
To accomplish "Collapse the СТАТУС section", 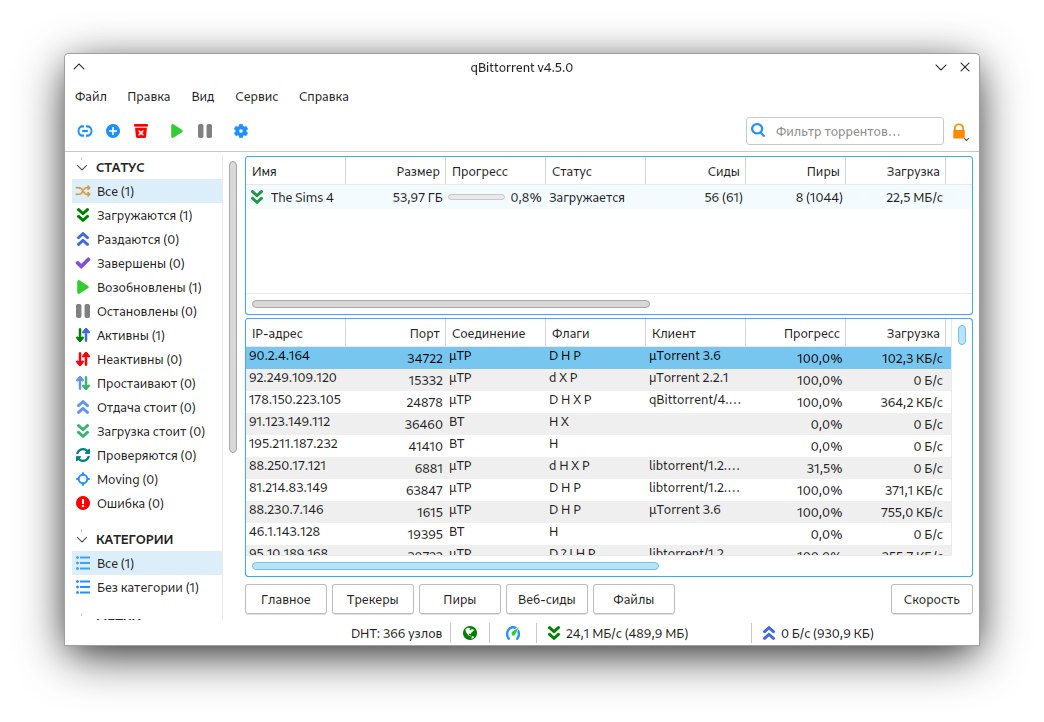I will 82,168.
